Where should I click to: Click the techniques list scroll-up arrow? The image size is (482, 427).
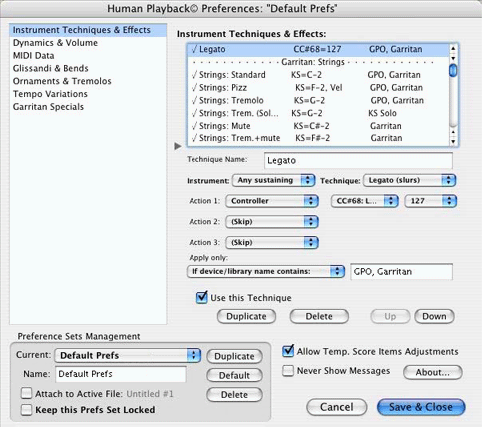[453, 49]
